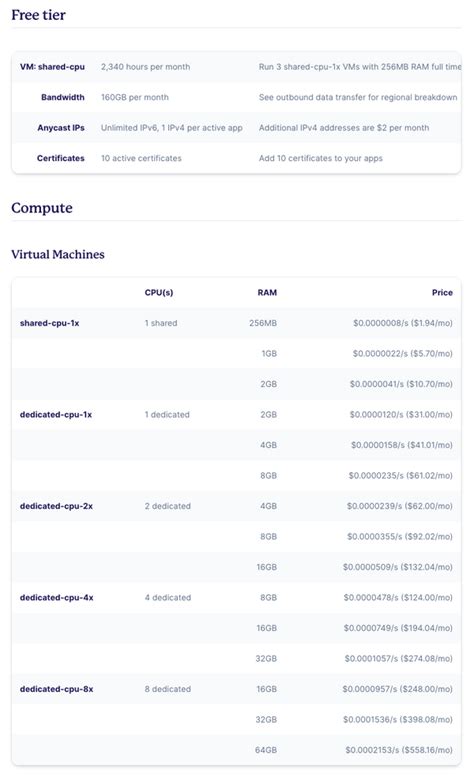This screenshot has width=474, height=778.
Task: Click the Certificates row label
Action: pos(61,158)
